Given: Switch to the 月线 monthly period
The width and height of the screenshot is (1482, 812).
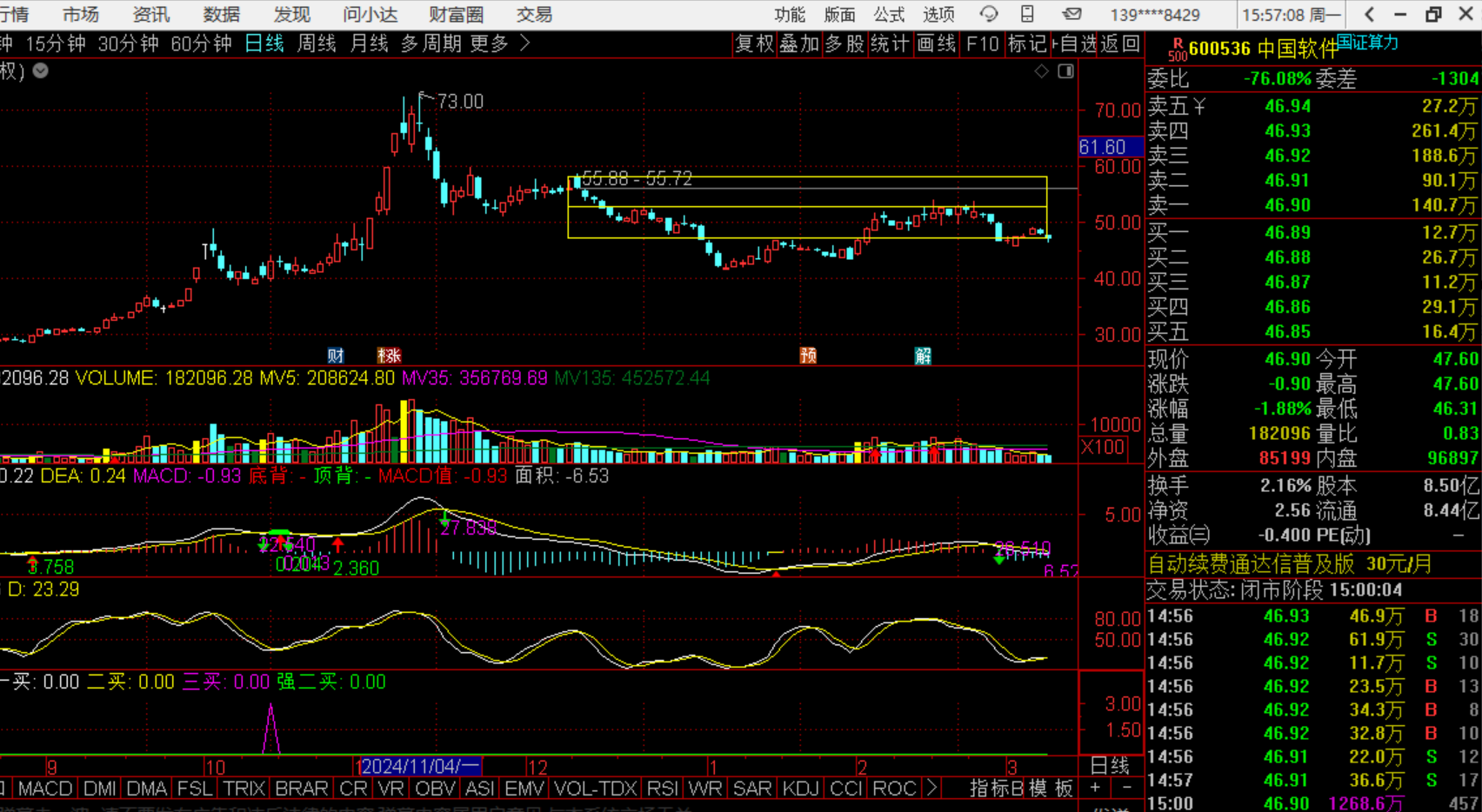Looking at the screenshot, I should [x=369, y=43].
